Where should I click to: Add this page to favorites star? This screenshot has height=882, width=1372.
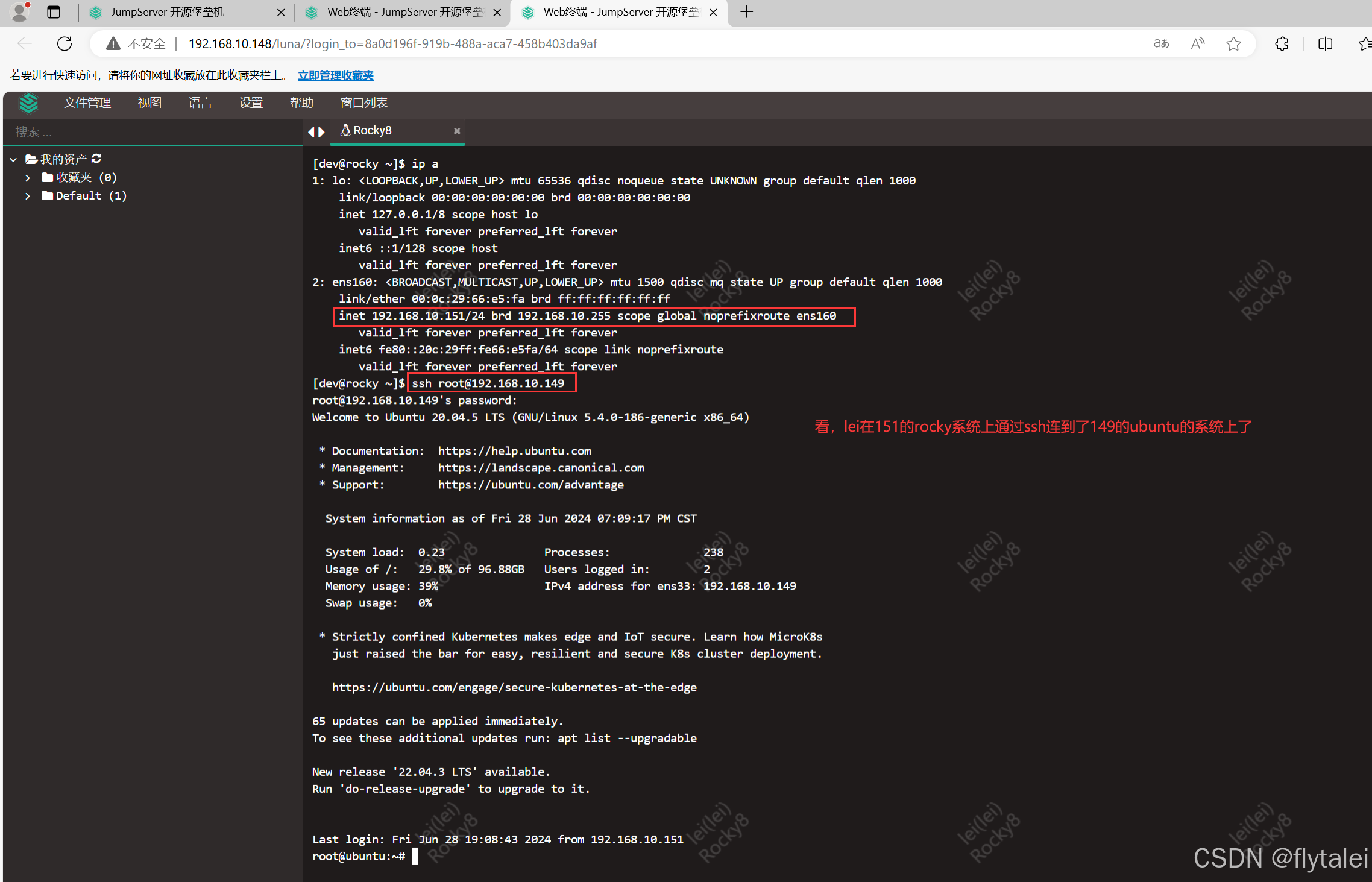point(1233,43)
